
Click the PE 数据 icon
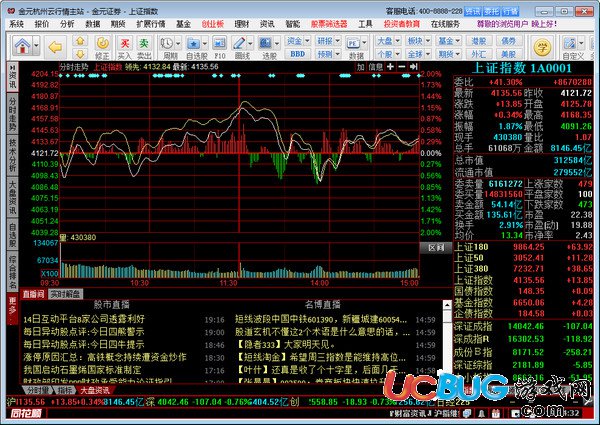(x=353, y=43)
